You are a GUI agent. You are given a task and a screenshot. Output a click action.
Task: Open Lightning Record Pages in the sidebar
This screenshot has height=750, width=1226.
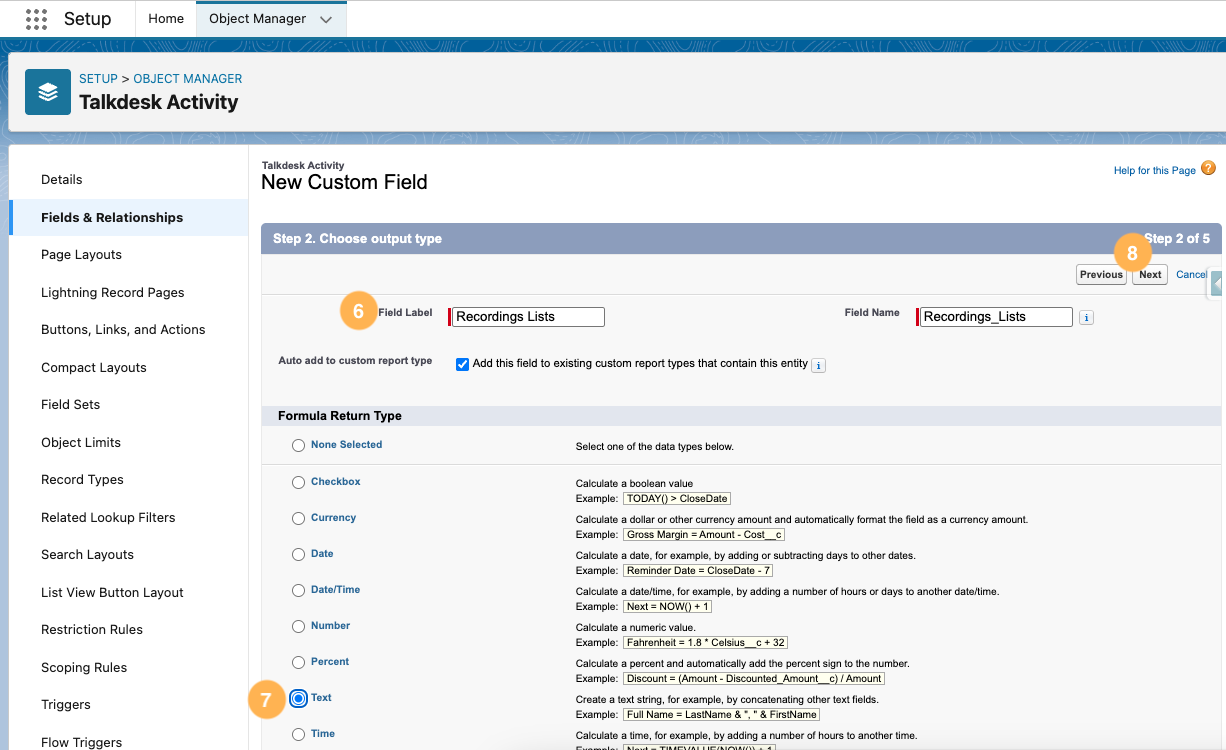[x=113, y=293]
